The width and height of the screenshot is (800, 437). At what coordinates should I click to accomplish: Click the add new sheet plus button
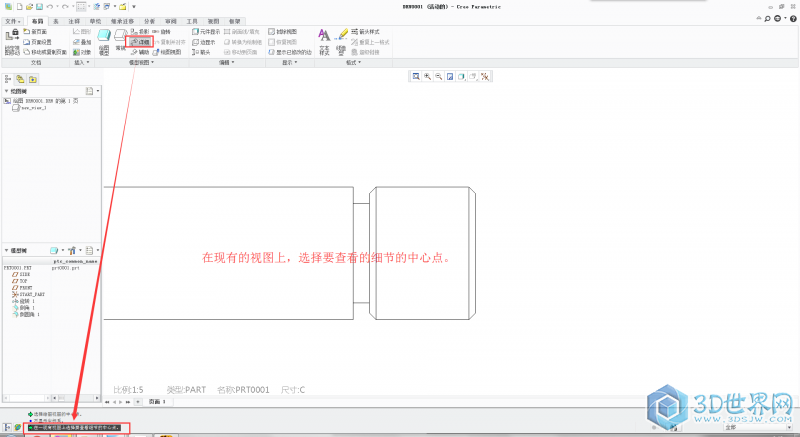138,402
